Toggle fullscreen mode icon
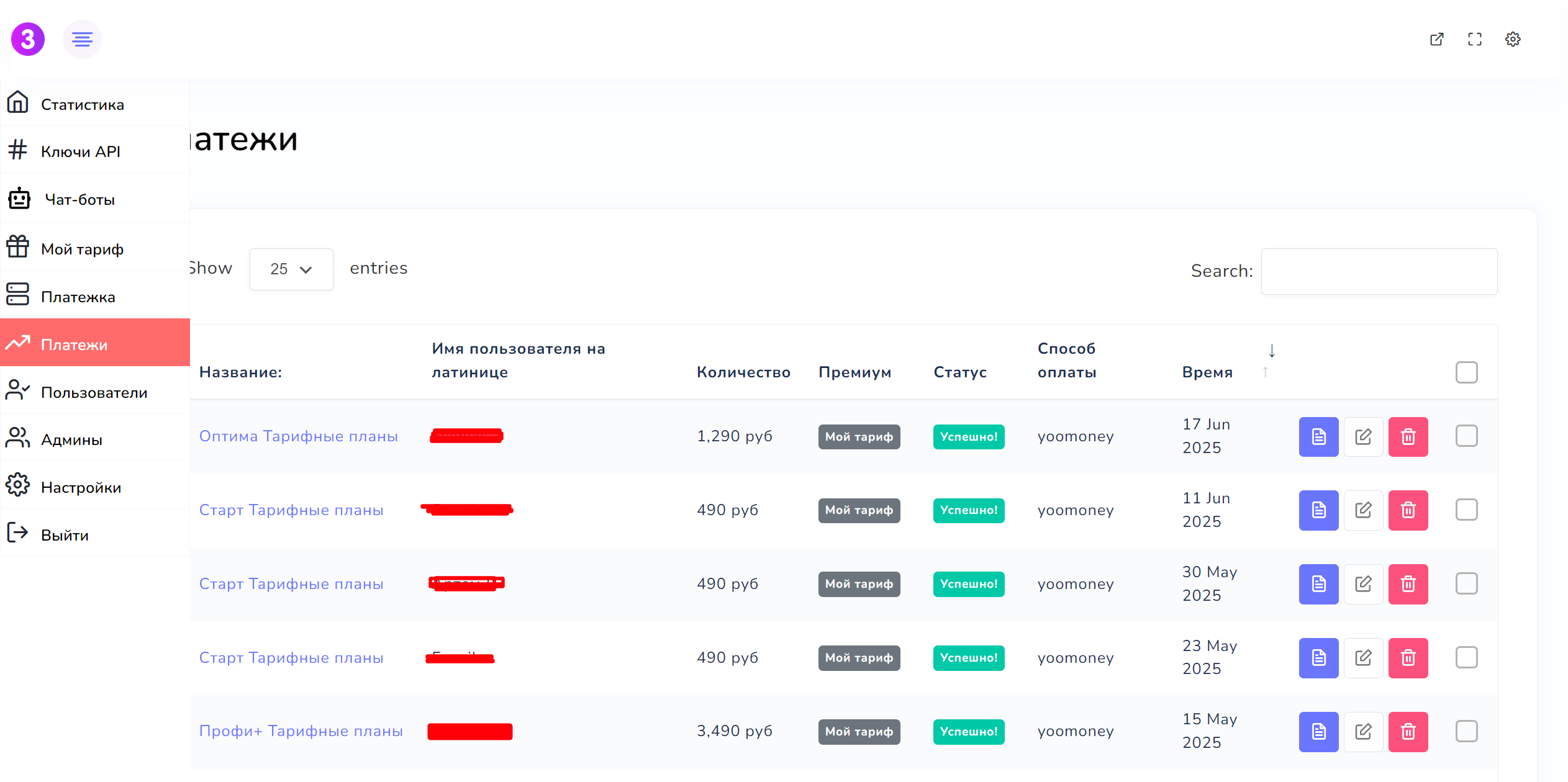Viewport: 1568px width, 782px height. tap(1474, 40)
